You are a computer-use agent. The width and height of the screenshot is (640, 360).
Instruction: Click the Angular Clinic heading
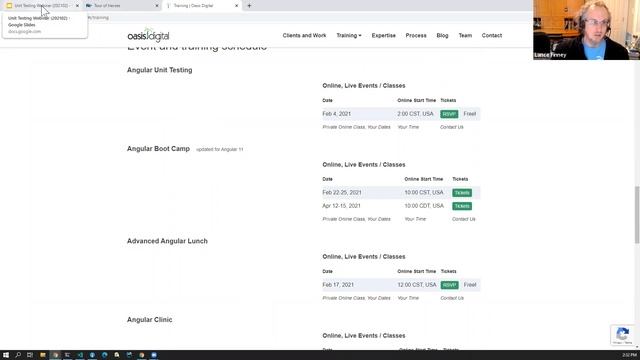tap(149, 320)
